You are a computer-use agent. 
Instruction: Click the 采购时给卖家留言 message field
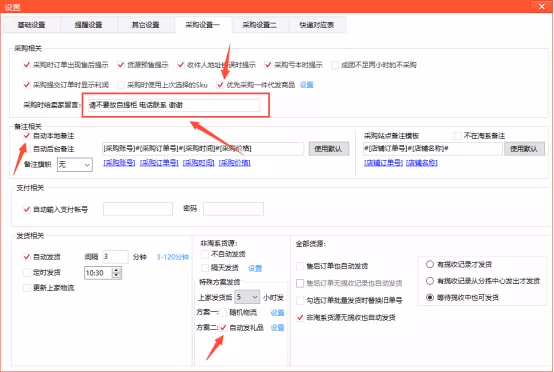click(173, 105)
